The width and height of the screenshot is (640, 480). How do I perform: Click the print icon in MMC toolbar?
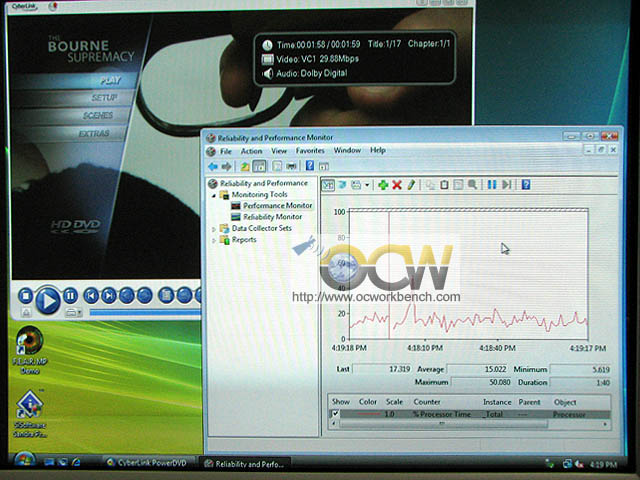[291, 166]
